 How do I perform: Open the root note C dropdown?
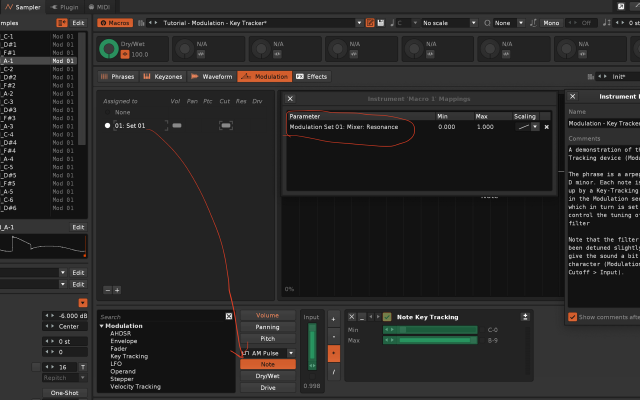tap(415, 23)
